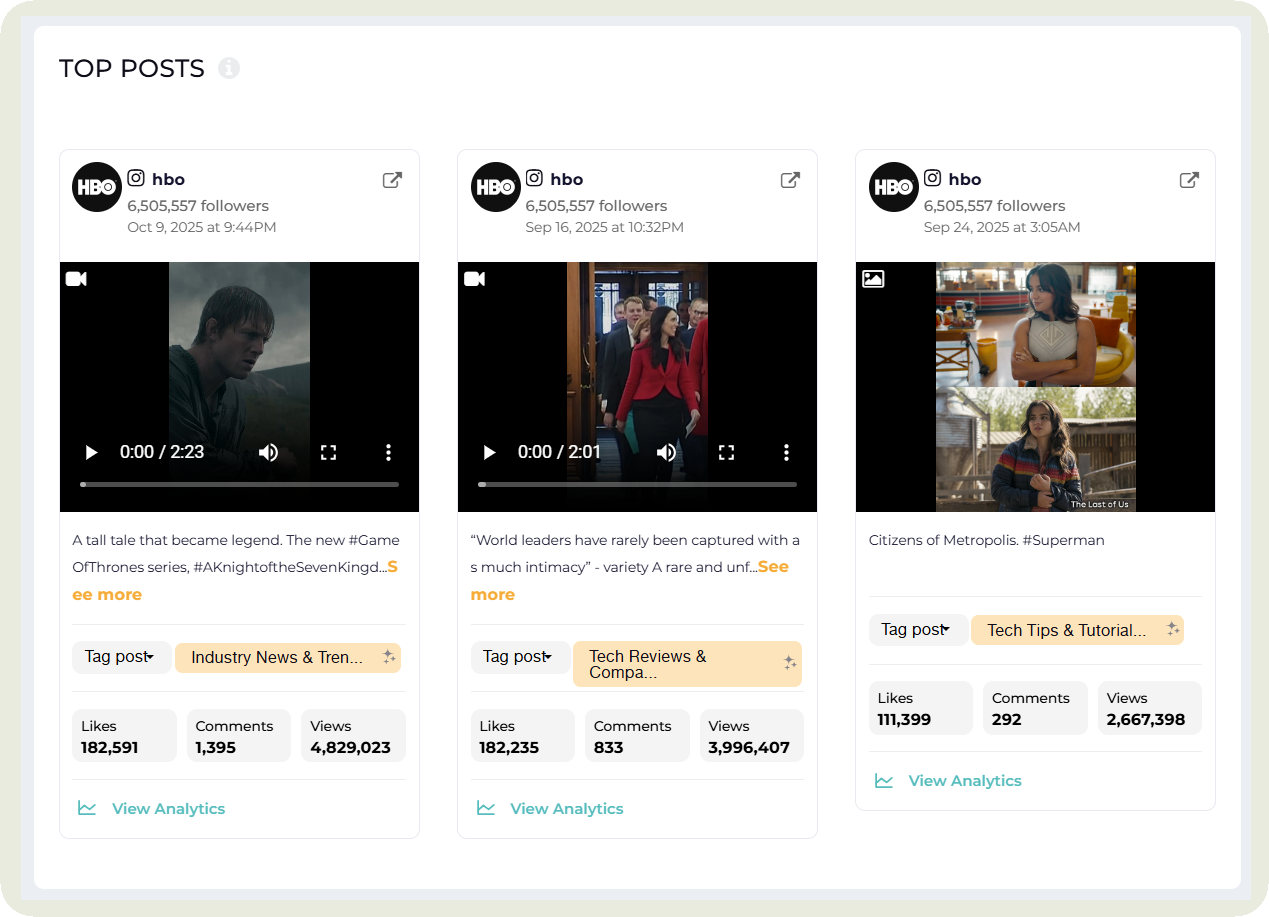Click the sparkle icon on Tech Reviews tag
The width and height of the screenshot is (1269, 917).
click(789, 663)
